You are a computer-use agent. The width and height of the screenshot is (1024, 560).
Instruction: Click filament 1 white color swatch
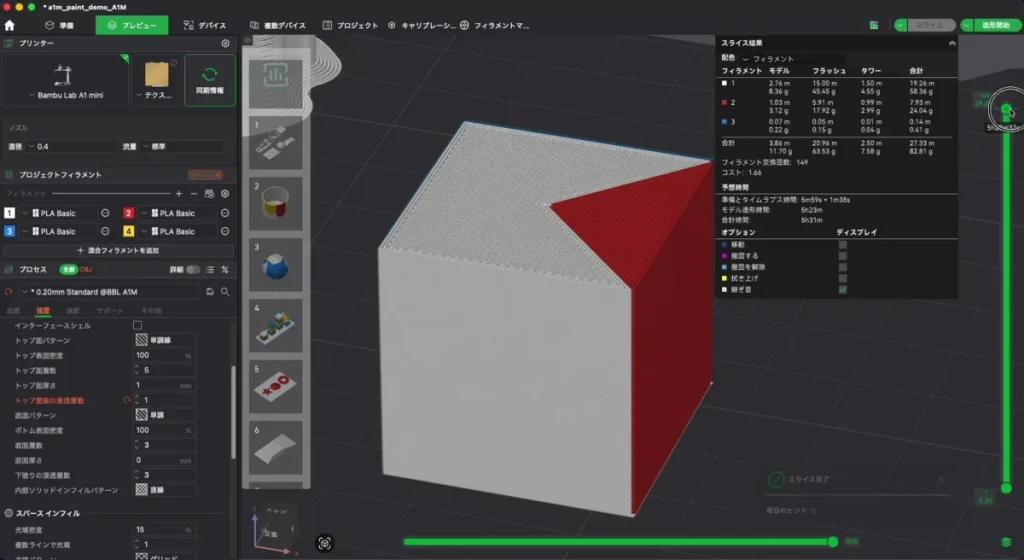(x=9, y=213)
